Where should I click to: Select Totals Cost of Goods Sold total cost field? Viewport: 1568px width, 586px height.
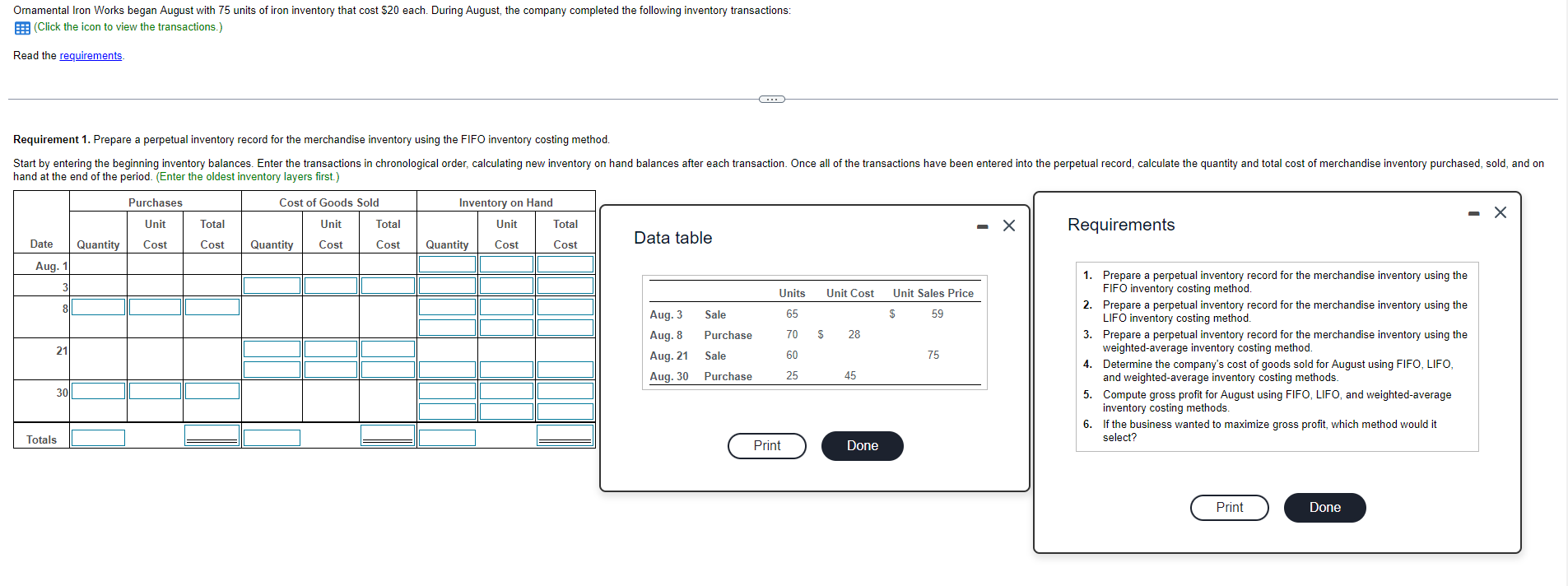click(388, 435)
